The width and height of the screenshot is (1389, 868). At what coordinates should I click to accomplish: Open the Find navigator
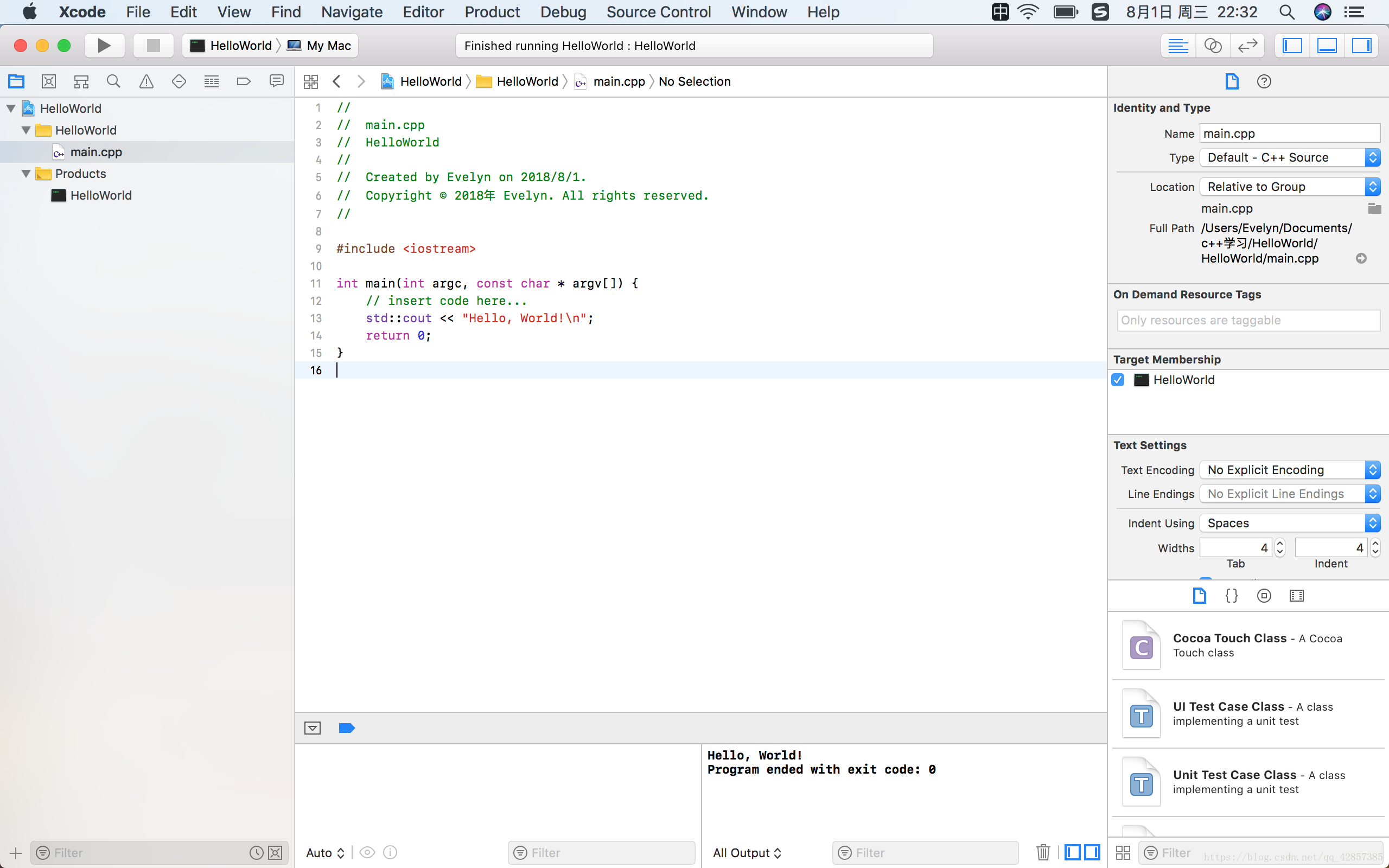(113, 81)
